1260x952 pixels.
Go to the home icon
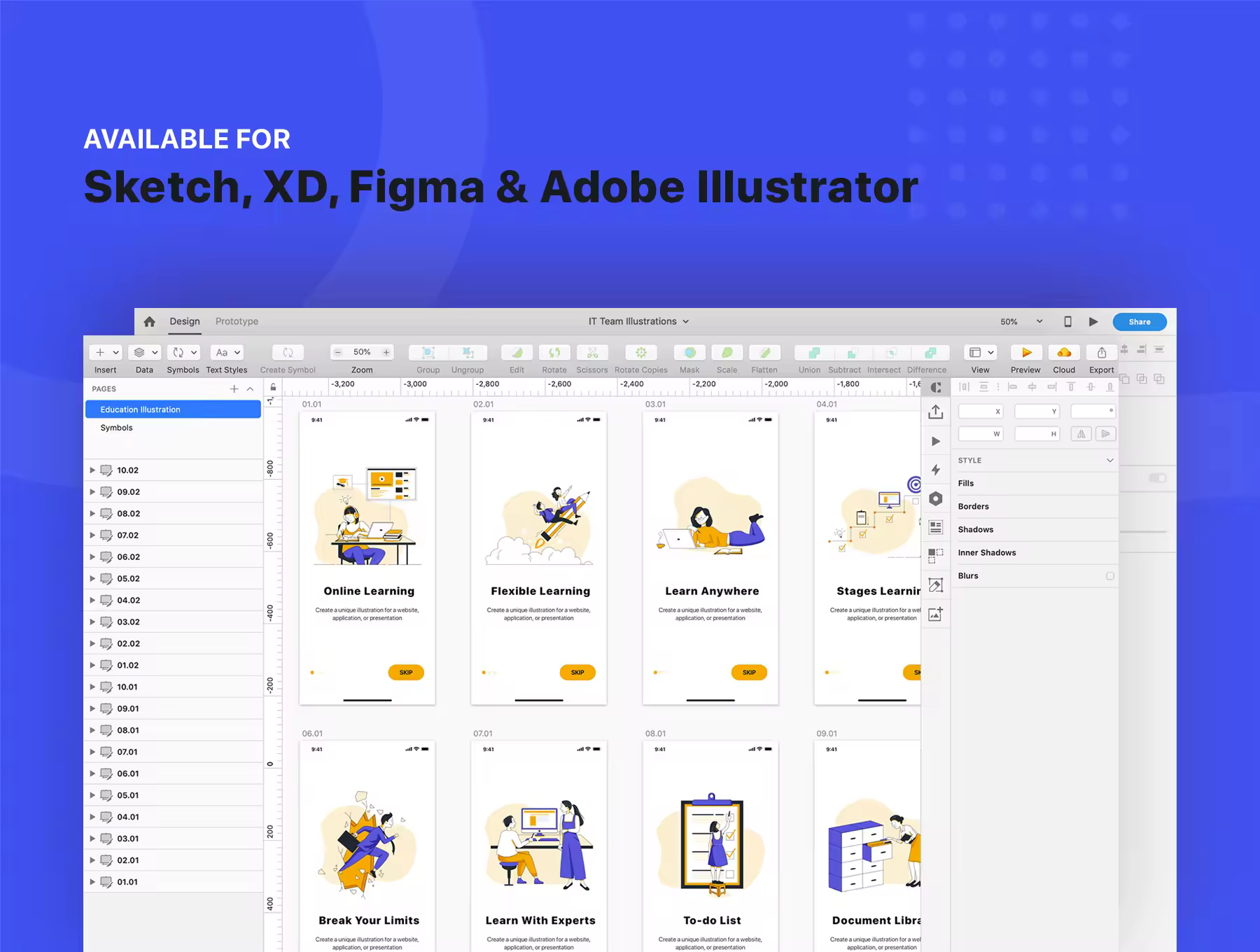pos(149,321)
